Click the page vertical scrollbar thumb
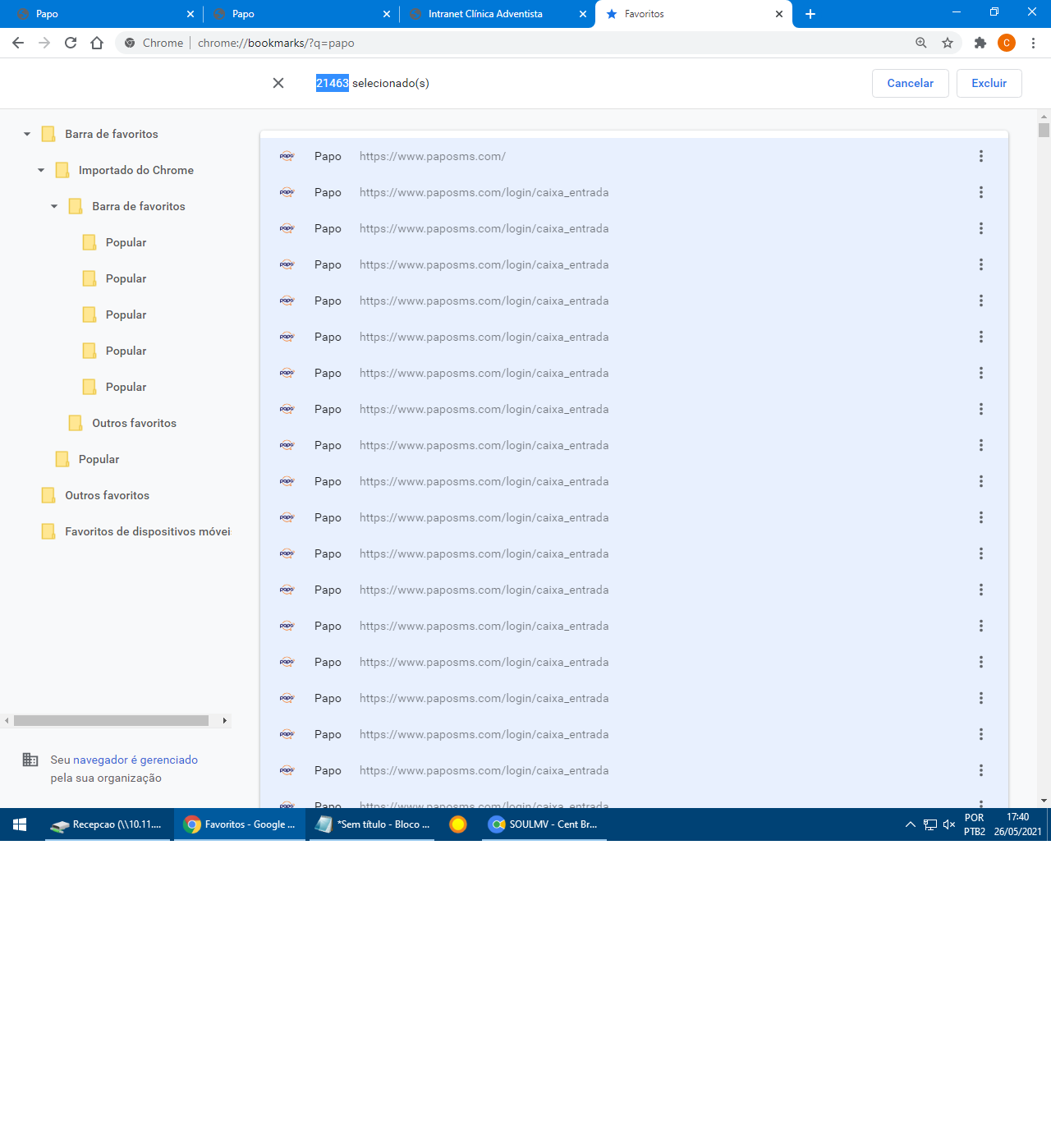Viewport: 1051px width, 1148px height. click(1044, 130)
